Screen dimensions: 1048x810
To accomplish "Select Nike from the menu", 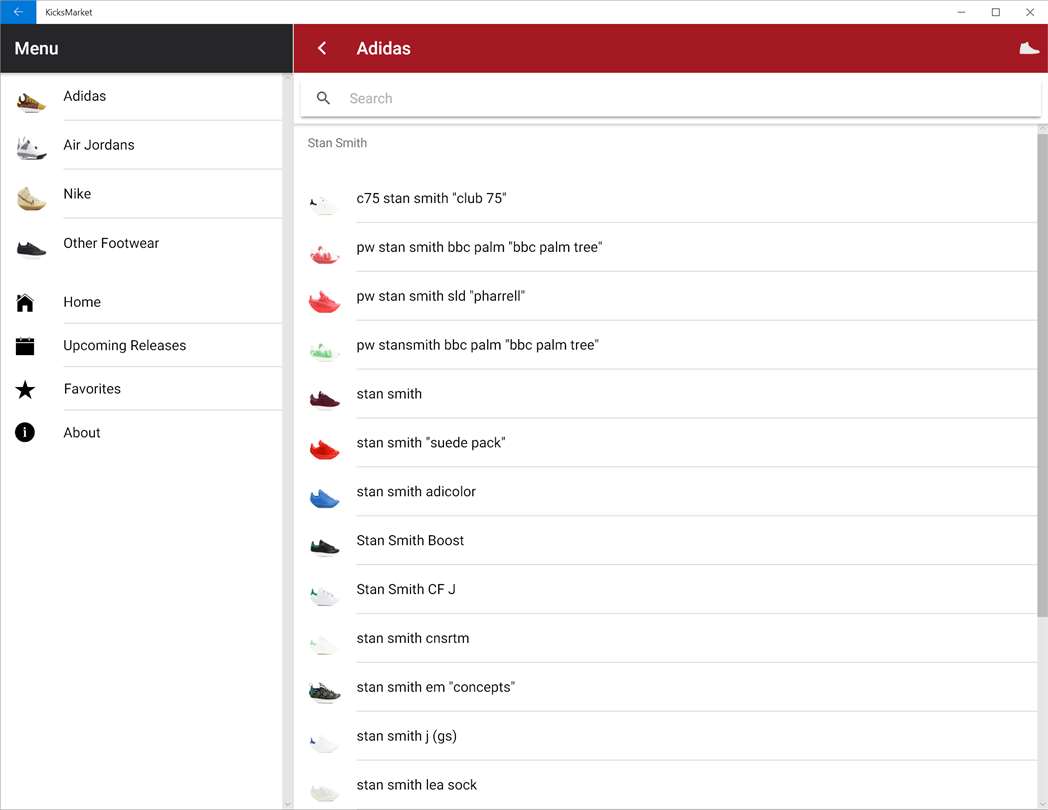I will point(141,194).
